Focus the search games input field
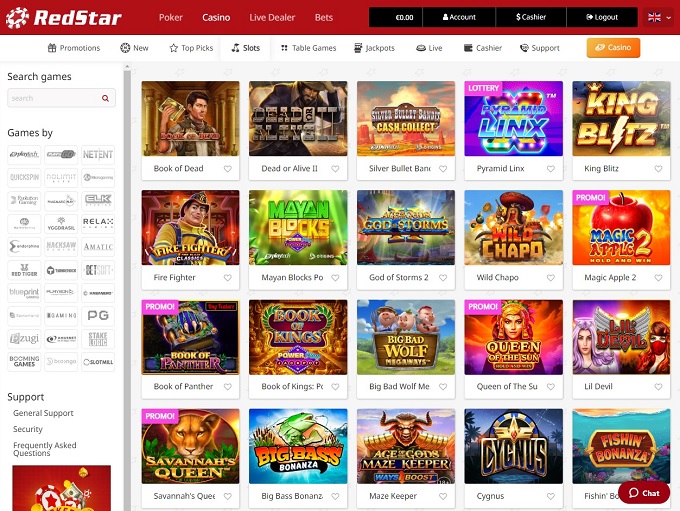 (x=61, y=98)
